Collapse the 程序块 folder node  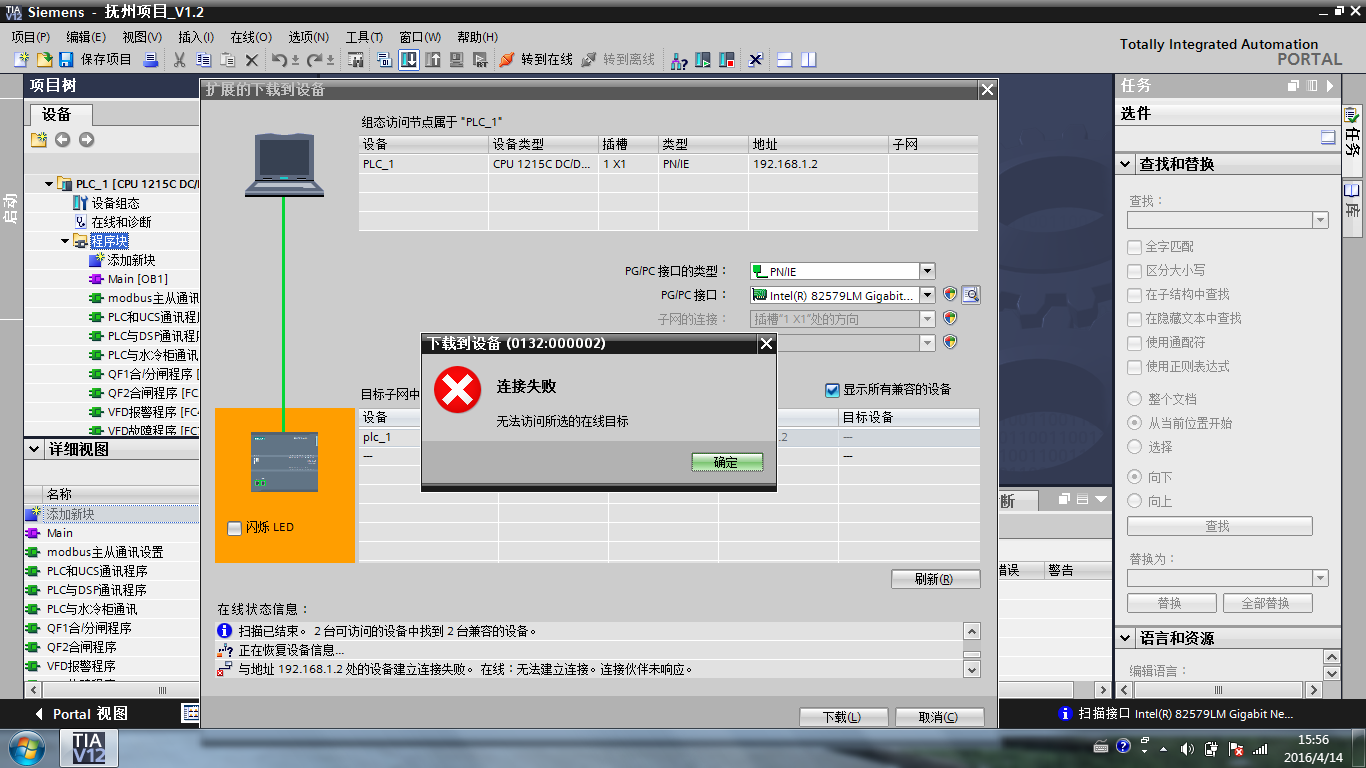[x=65, y=241]
